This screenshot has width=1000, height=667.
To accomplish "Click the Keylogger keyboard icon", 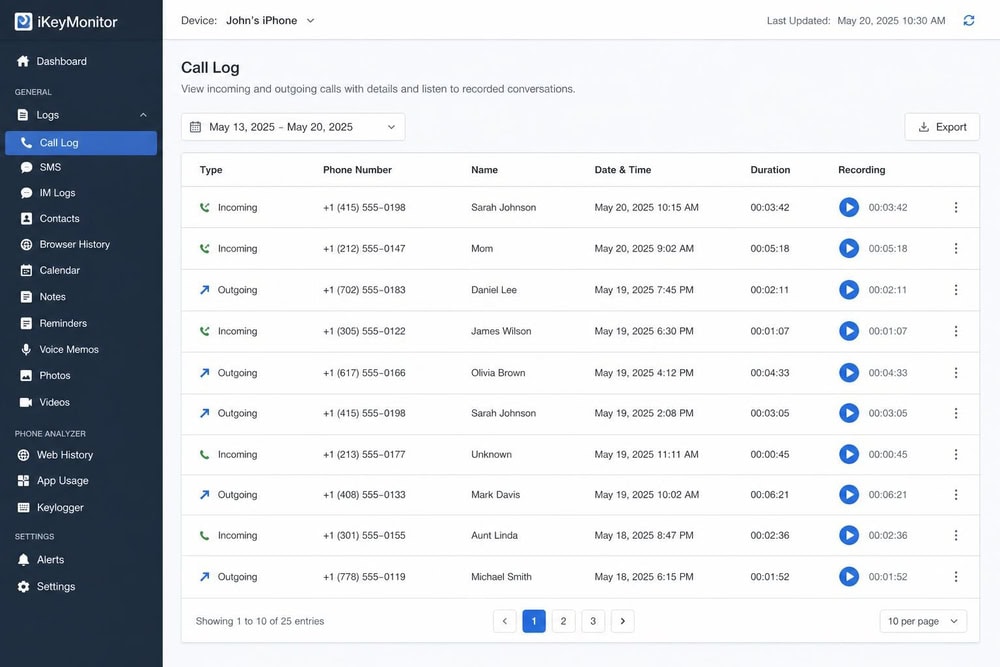I will (x=24, y=508).
